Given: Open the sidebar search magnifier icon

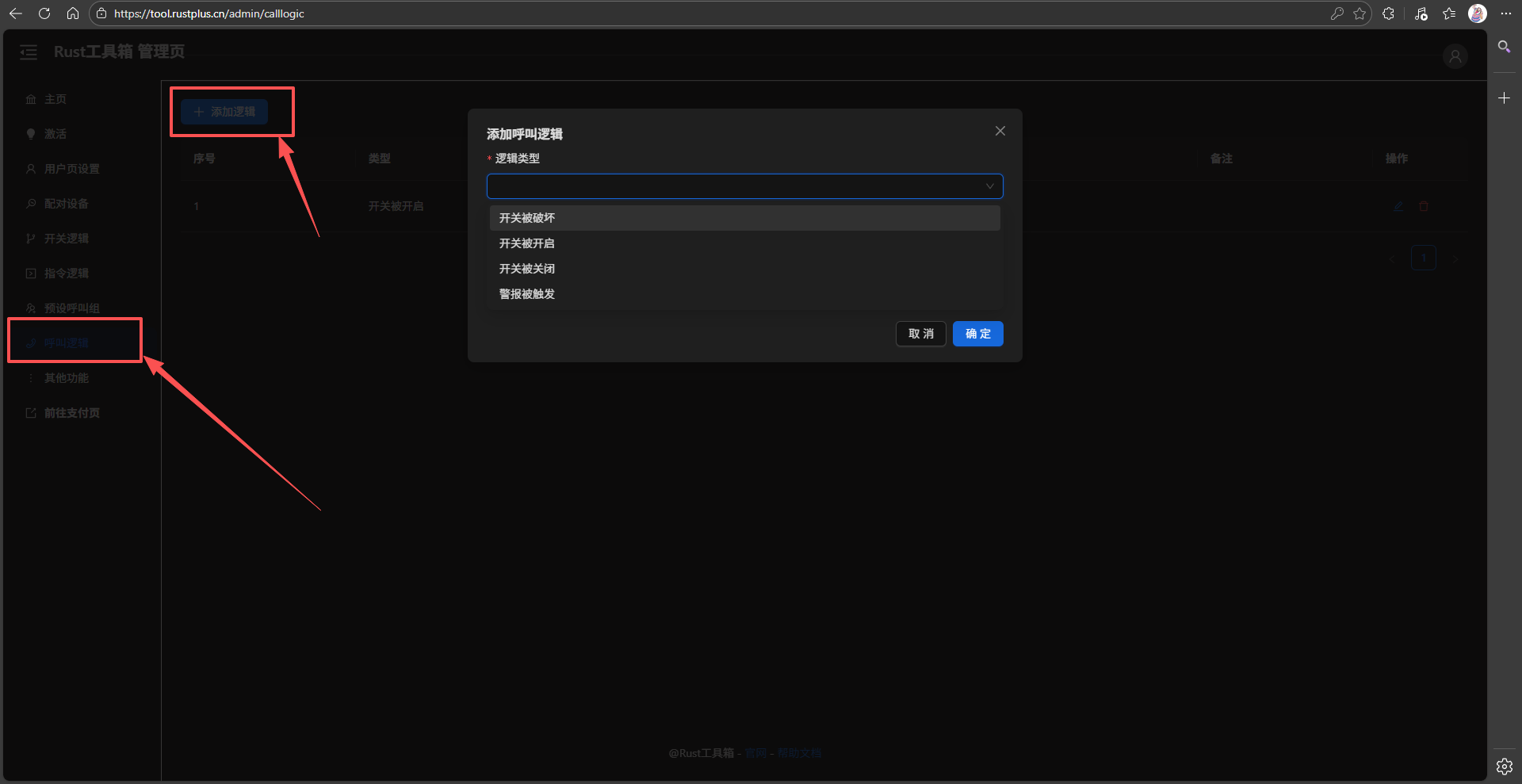Looking at the screenshot, I should tap(1504, 47).
